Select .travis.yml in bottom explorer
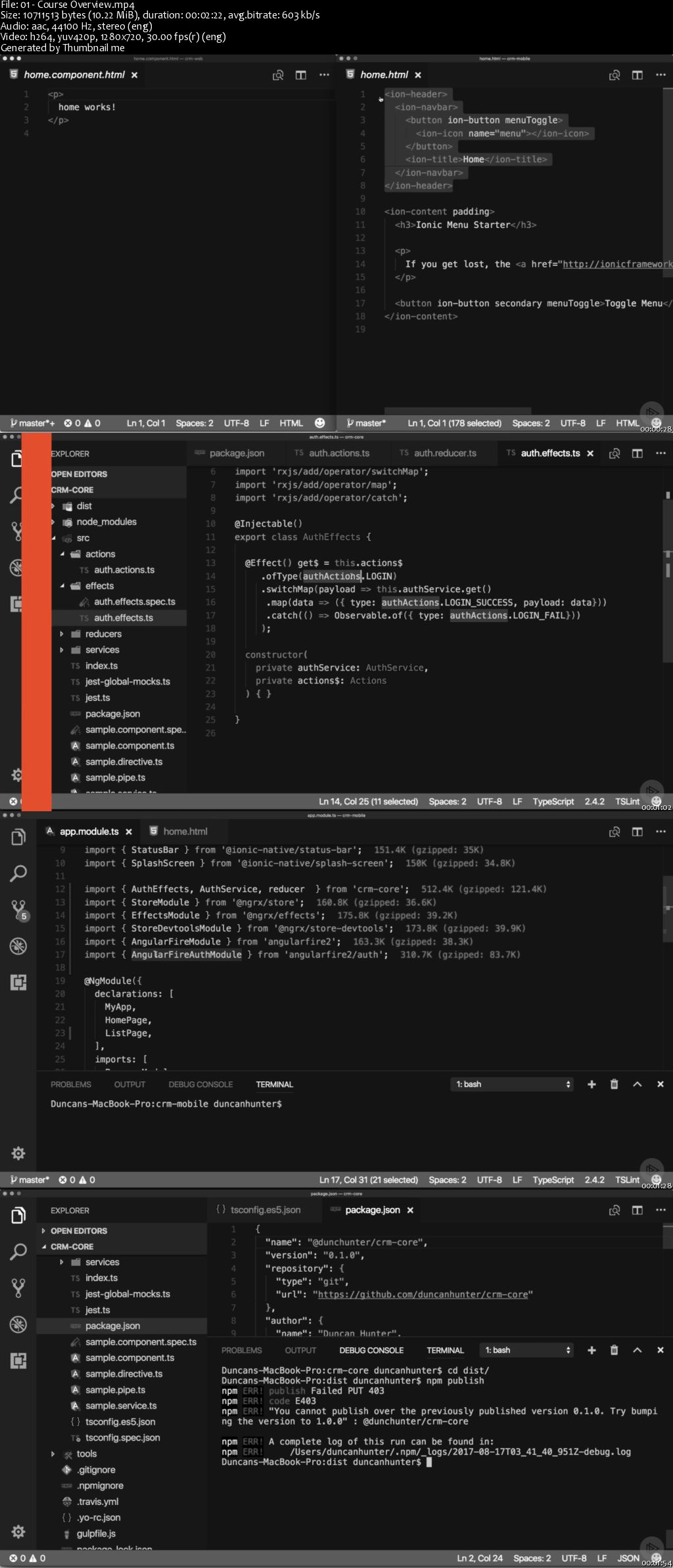The height and width of the screenshot is (1568, 673). click(x=97, y=1502)
